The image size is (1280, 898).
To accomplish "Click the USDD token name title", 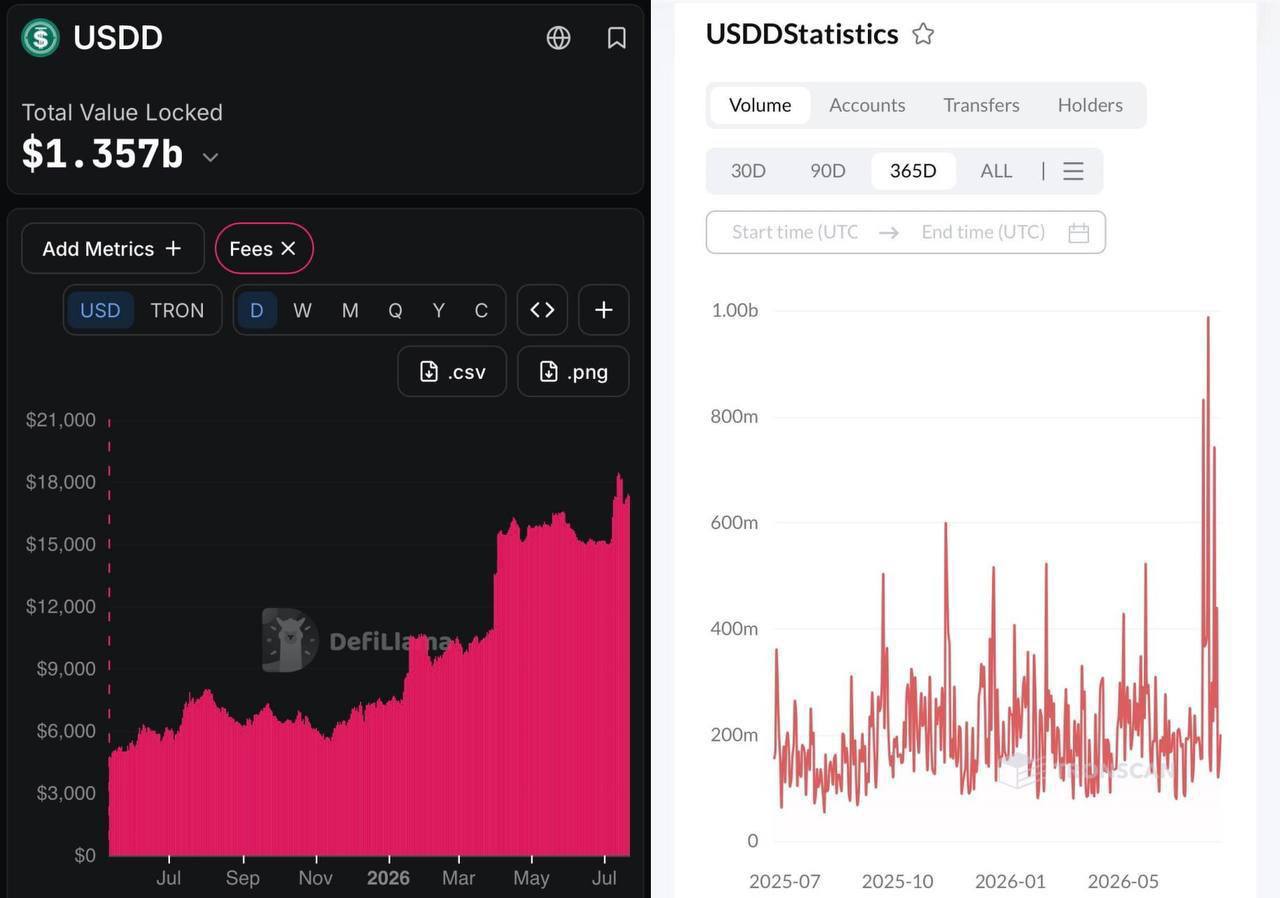I will point(118,38).
